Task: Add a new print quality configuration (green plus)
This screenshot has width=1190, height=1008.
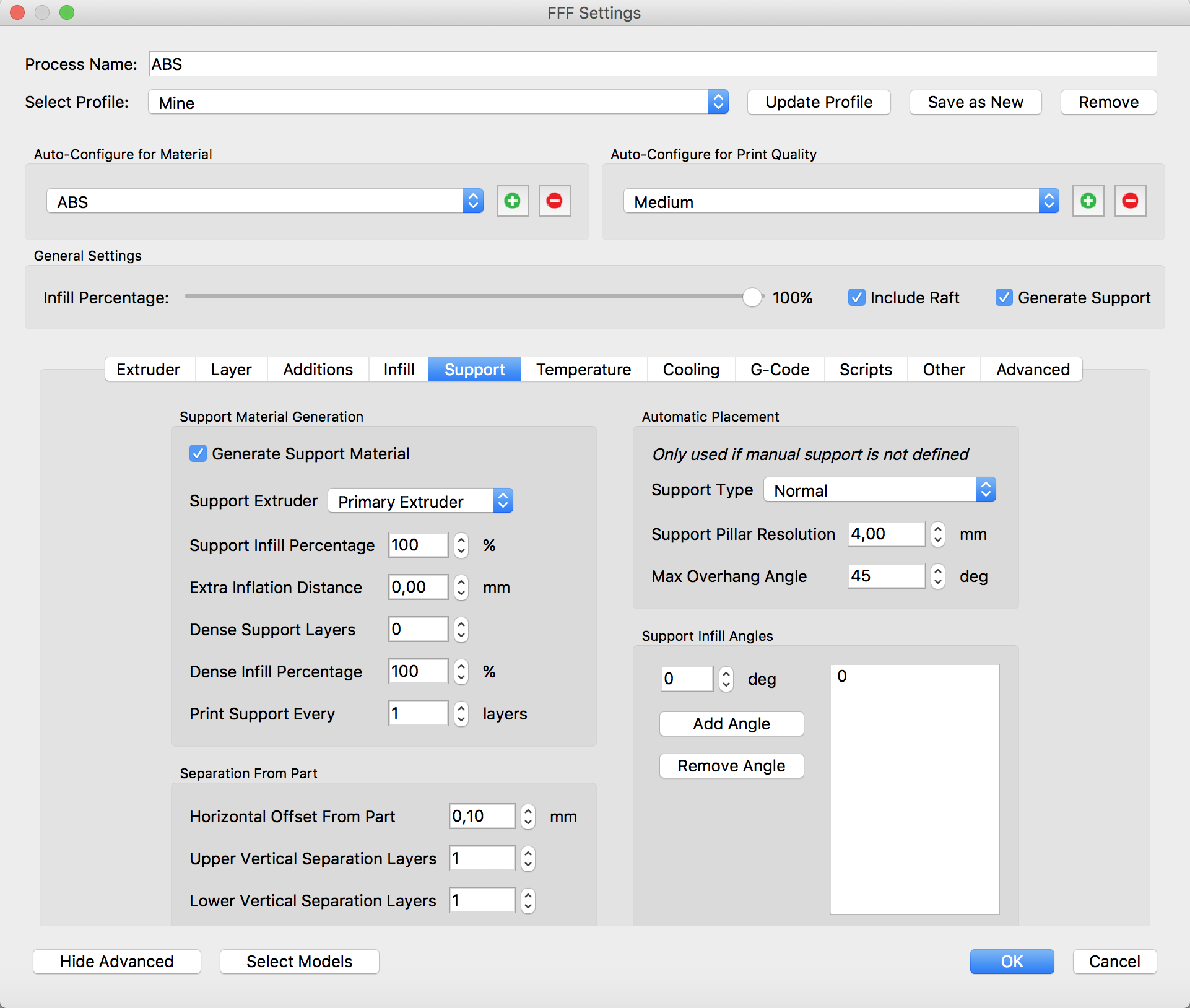Action: 1088,201
